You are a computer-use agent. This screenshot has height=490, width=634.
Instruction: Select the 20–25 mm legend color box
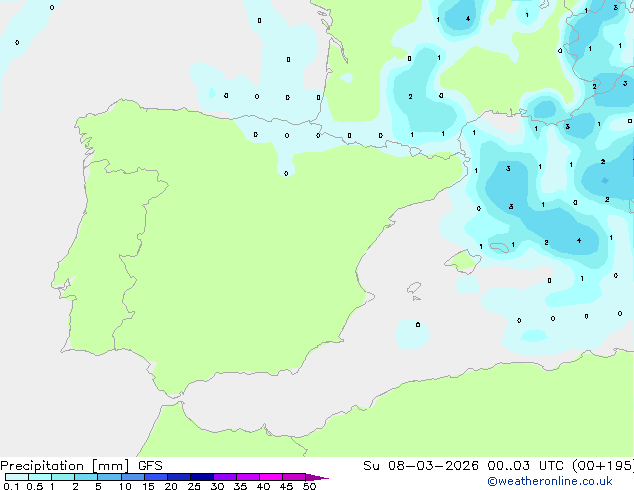point(179,477)
